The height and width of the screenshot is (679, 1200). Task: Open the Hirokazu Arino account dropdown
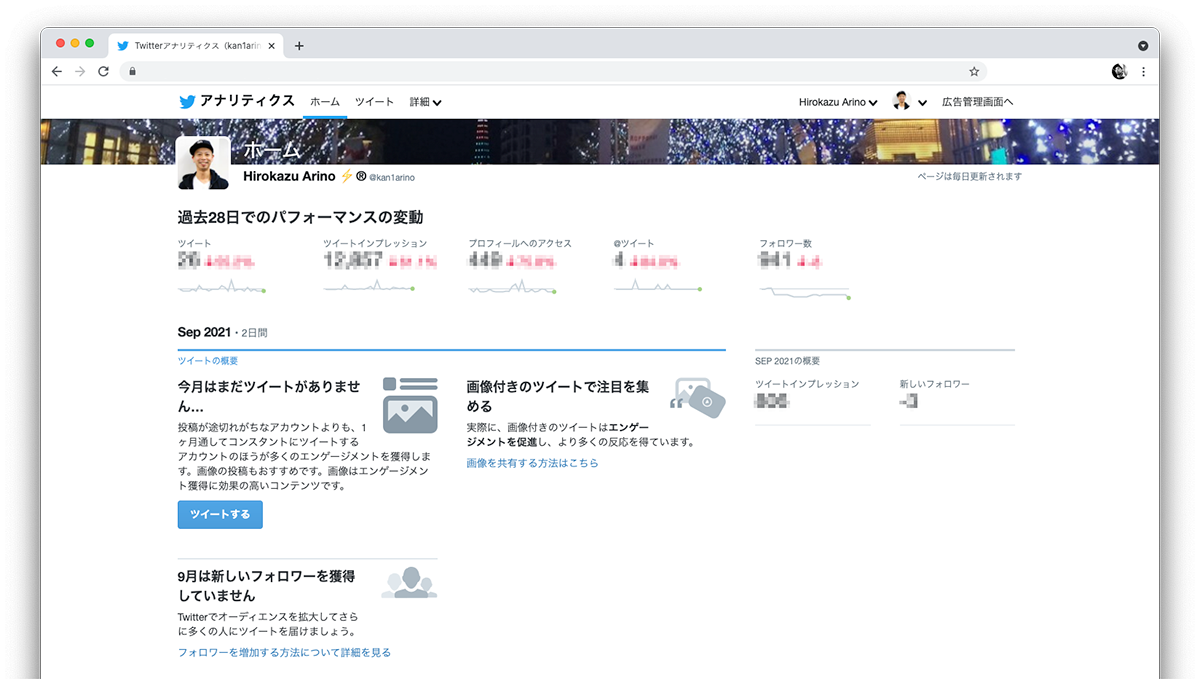point(838,102)
